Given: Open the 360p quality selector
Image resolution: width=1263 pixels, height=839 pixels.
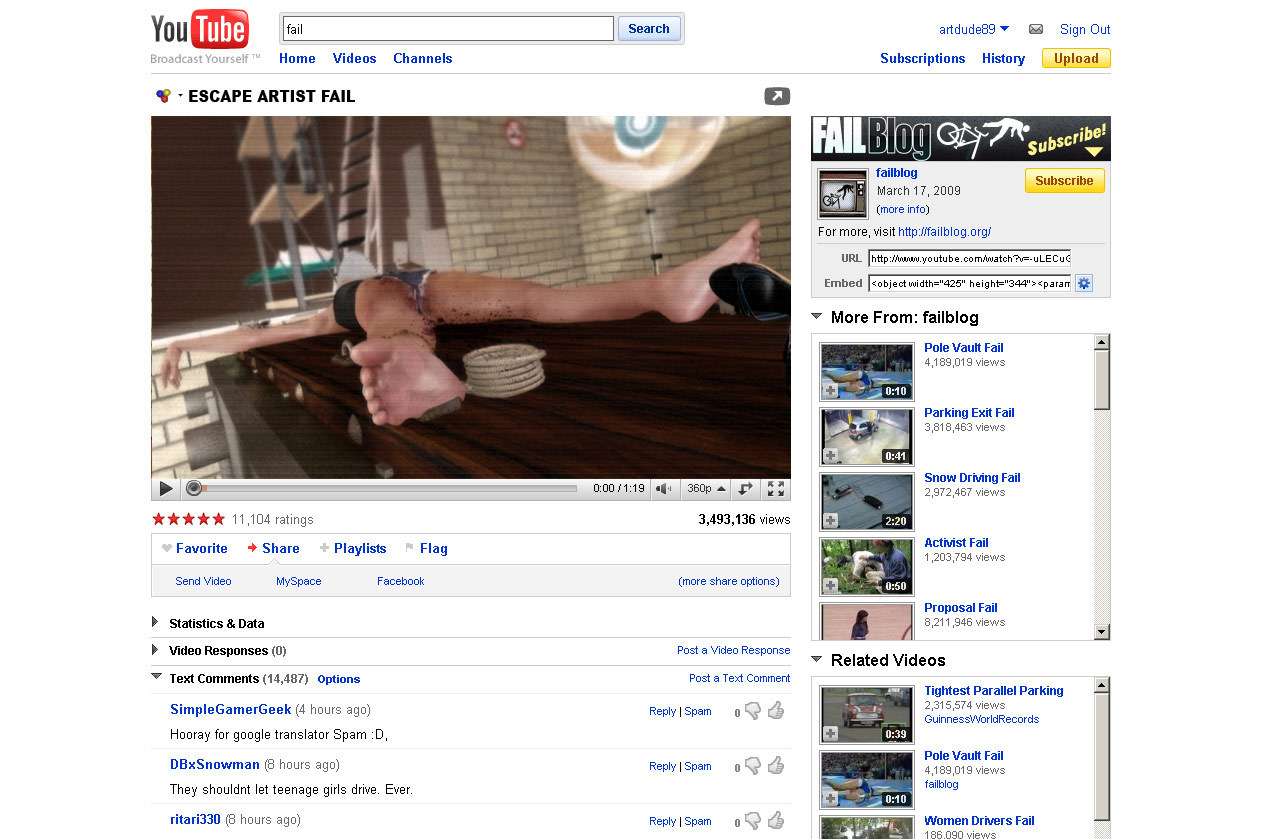Looking at the screenshot, I should [x=705, y=489].
